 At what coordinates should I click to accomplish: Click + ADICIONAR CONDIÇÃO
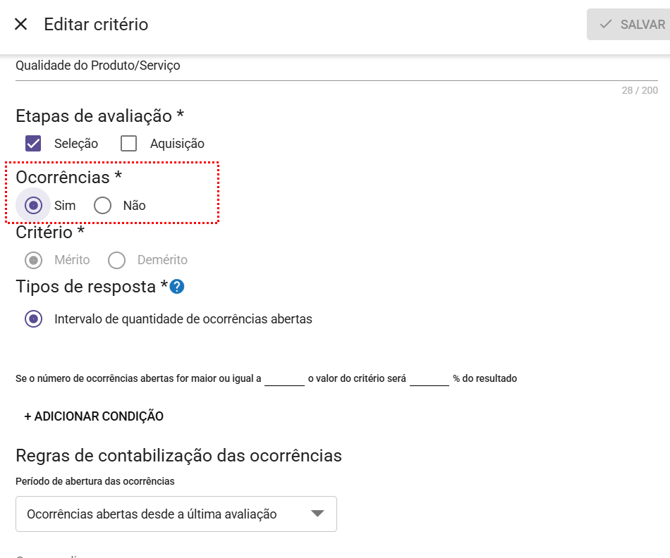point(94,416)
